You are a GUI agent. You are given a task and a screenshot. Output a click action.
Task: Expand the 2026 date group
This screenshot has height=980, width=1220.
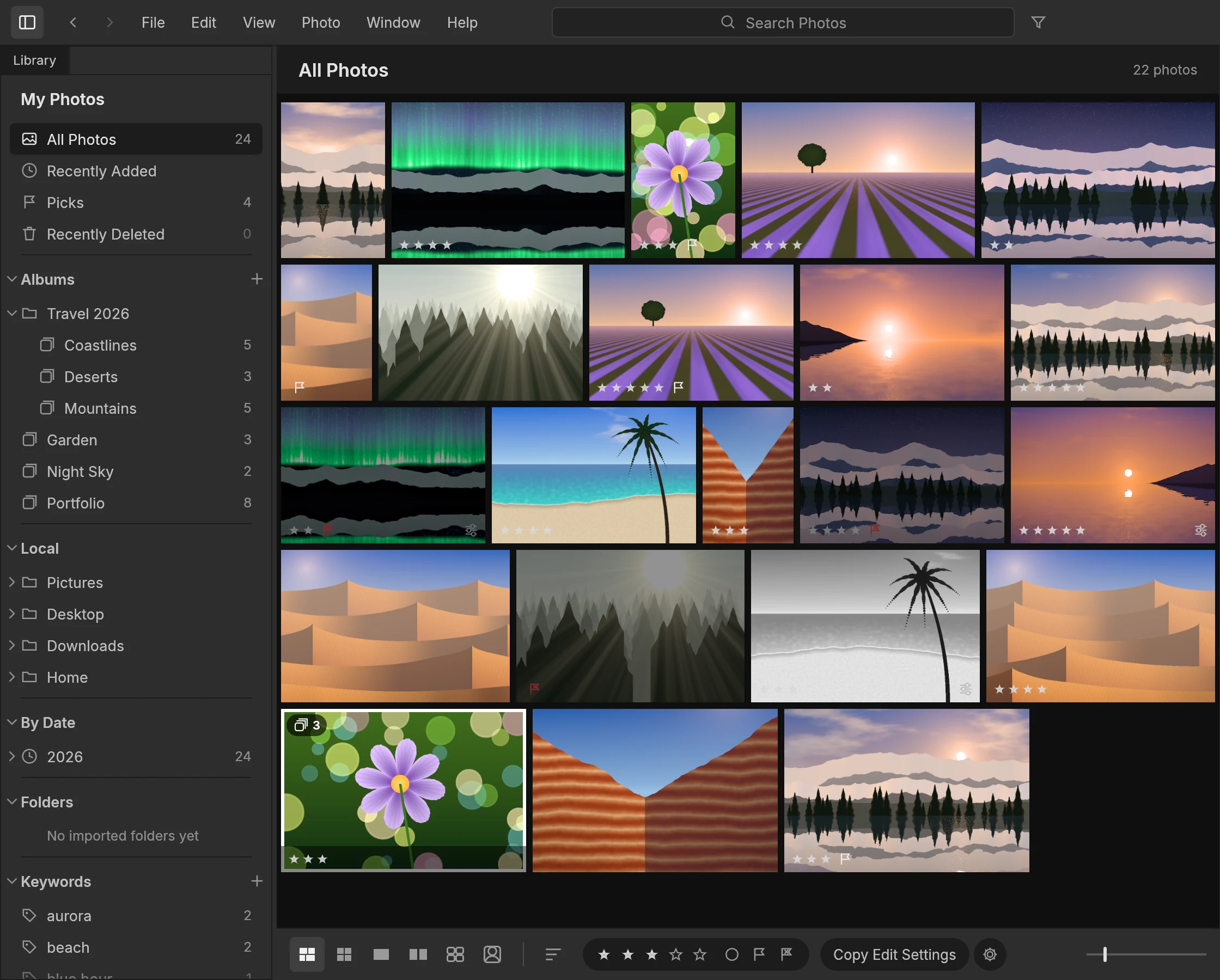tap(12, 756)
